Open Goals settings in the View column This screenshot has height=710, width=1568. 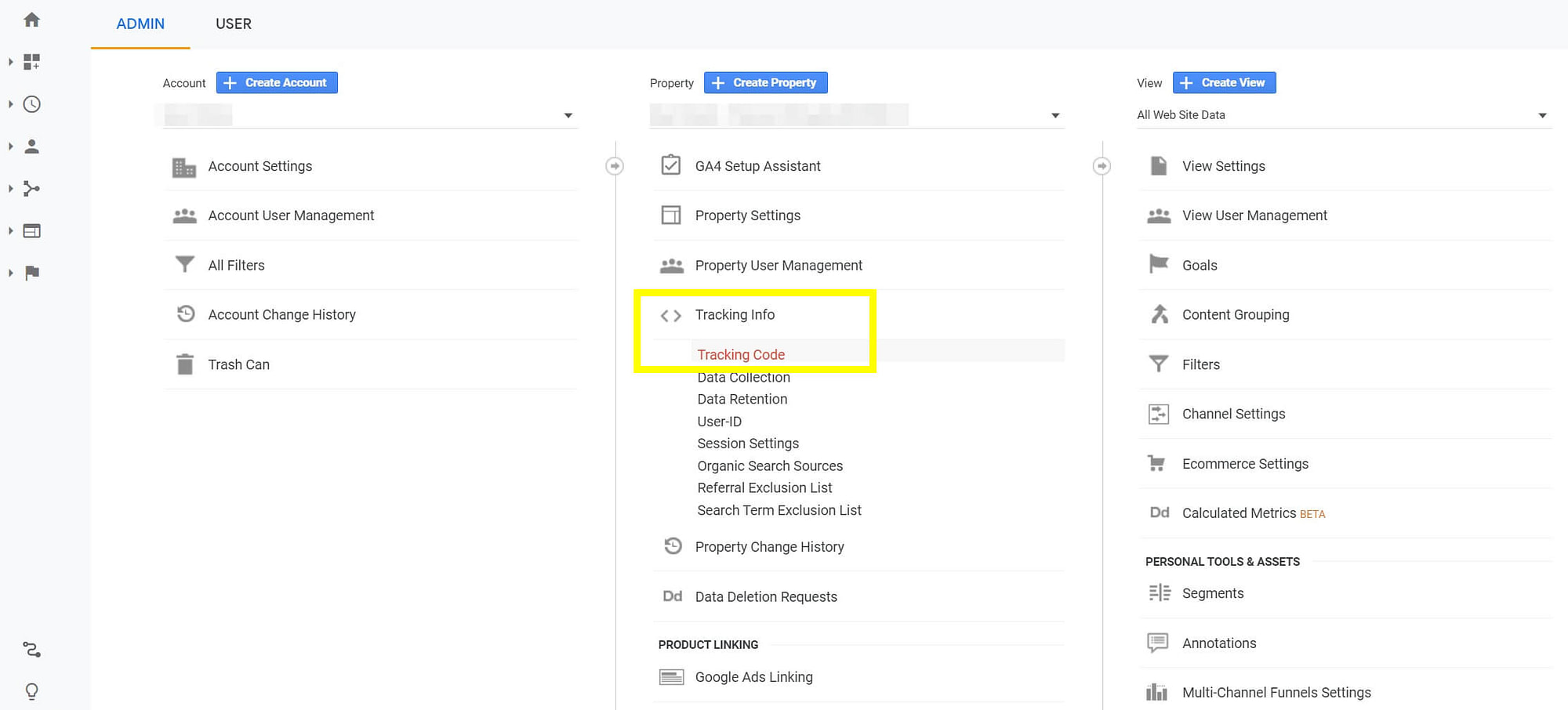[x=1199, y=265]
